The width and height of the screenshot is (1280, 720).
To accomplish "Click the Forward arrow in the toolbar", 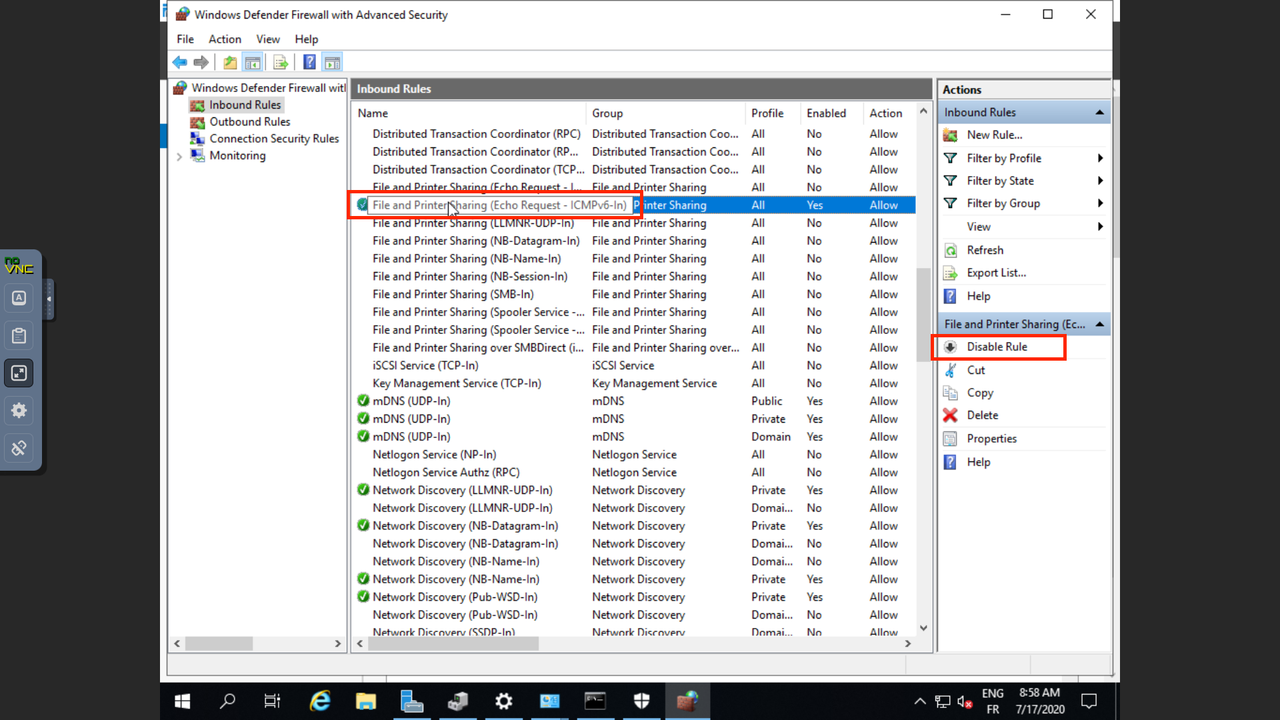I will point(201,62).
